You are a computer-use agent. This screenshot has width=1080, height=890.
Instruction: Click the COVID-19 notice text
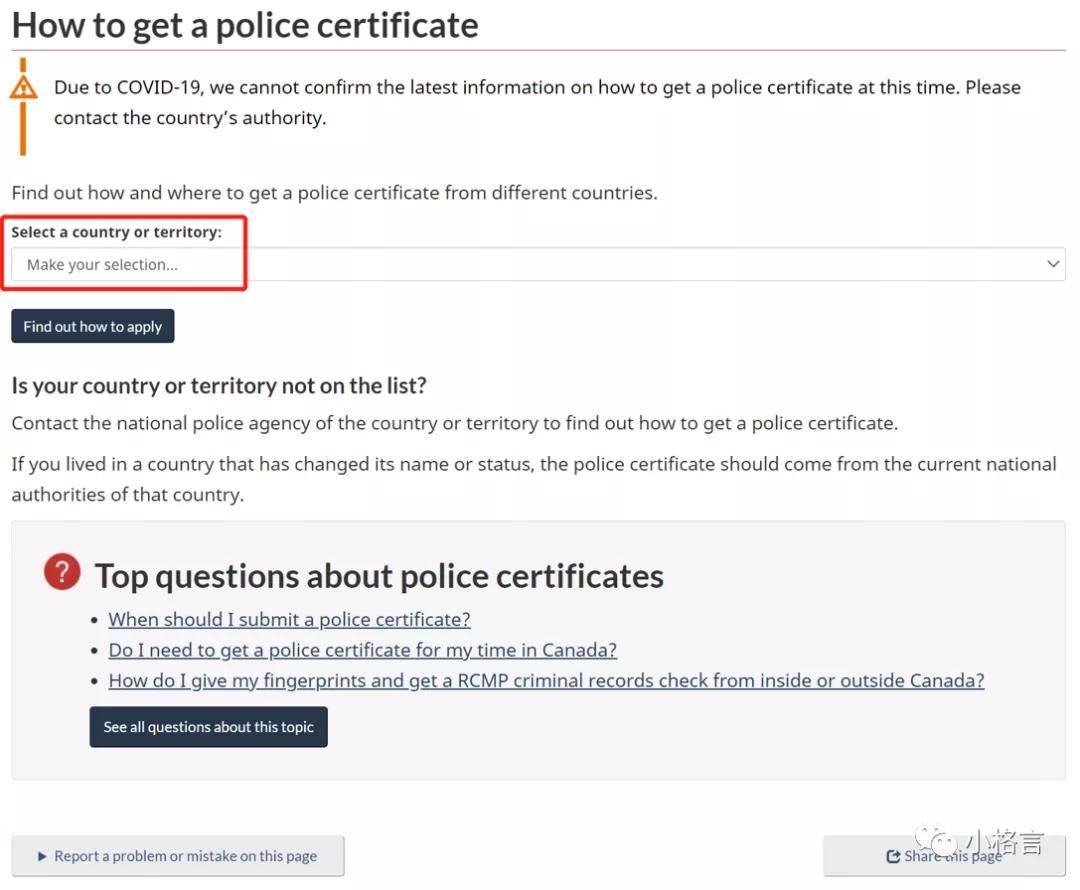[537, 102]
